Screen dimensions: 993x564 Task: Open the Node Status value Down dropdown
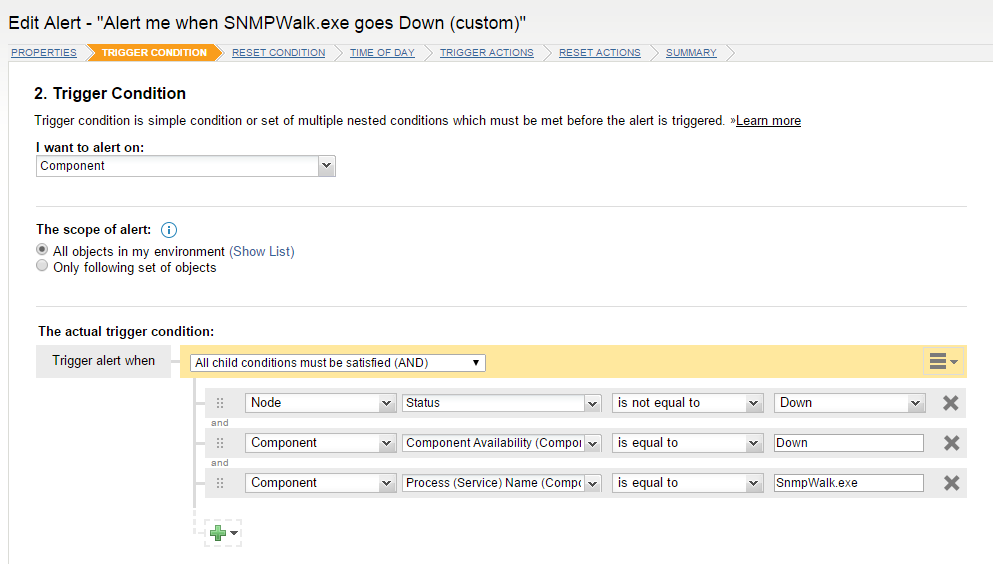click(x=849, y=403)
